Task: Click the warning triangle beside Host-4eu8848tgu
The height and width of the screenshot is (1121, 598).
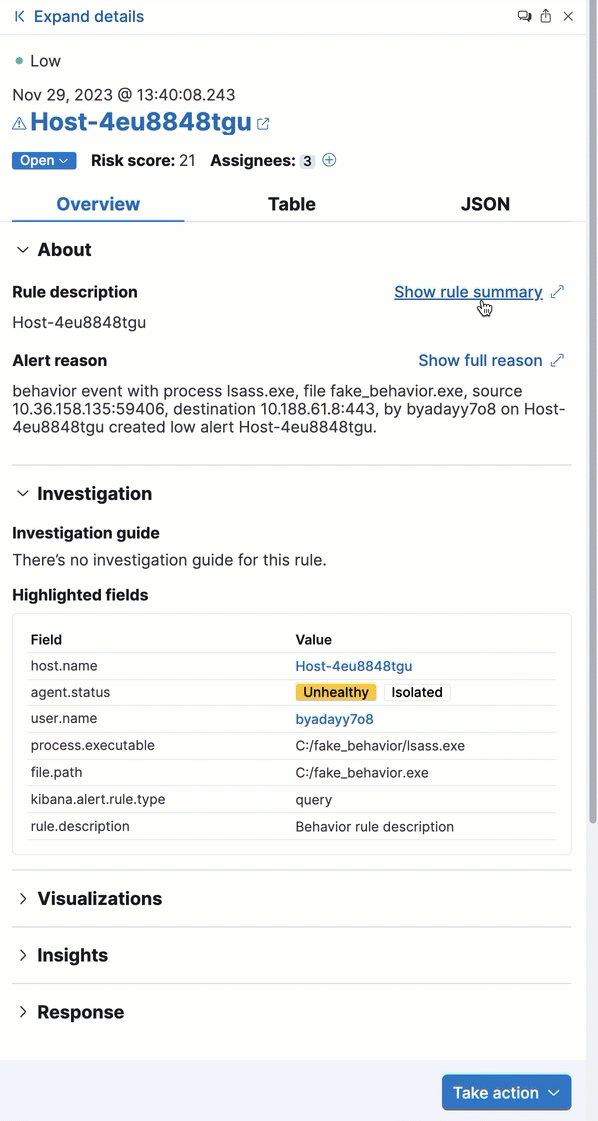Action: [18, 122]
